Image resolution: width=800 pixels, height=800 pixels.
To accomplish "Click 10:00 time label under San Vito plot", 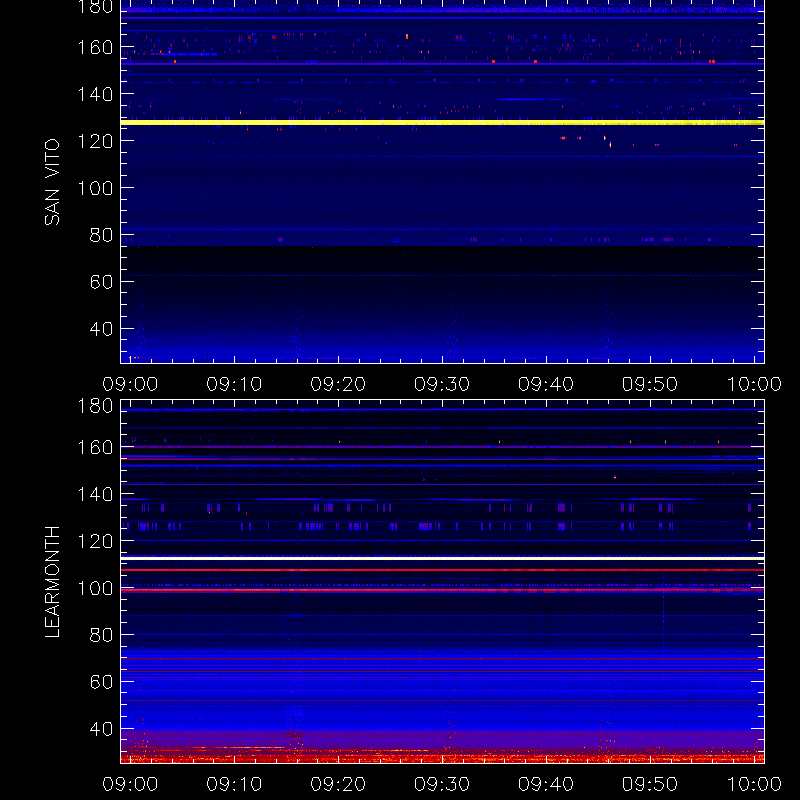I will click(754, 384).
